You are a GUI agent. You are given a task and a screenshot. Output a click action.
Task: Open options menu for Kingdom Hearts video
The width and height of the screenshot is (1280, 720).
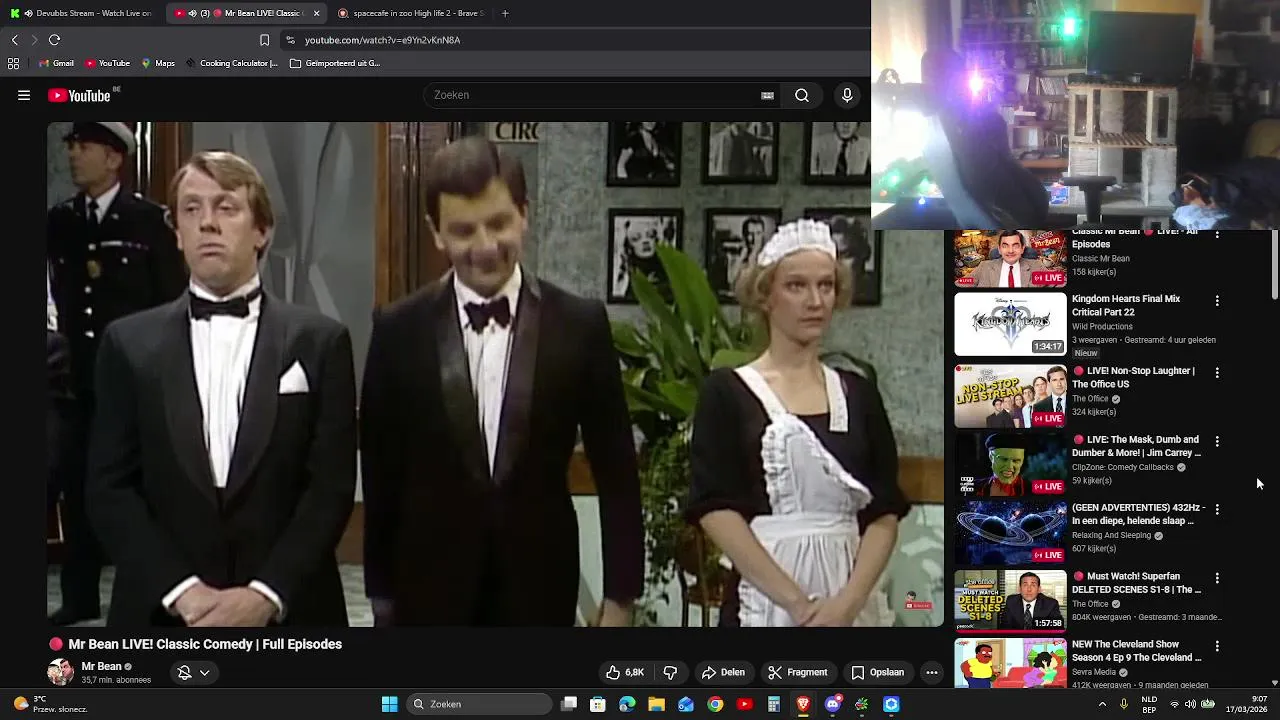(x=1217, y=301)
